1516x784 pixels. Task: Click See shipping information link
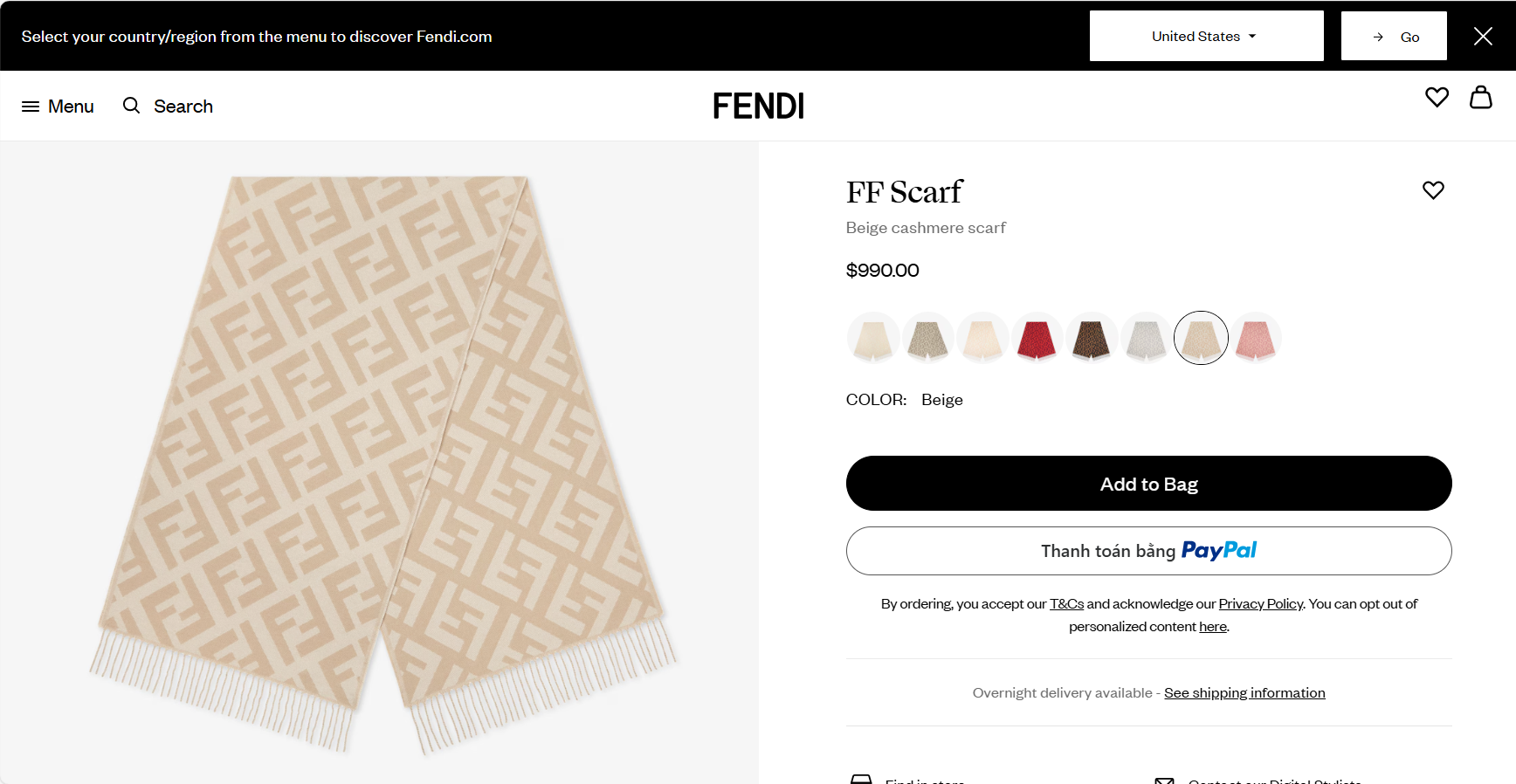coord(1244,693)
